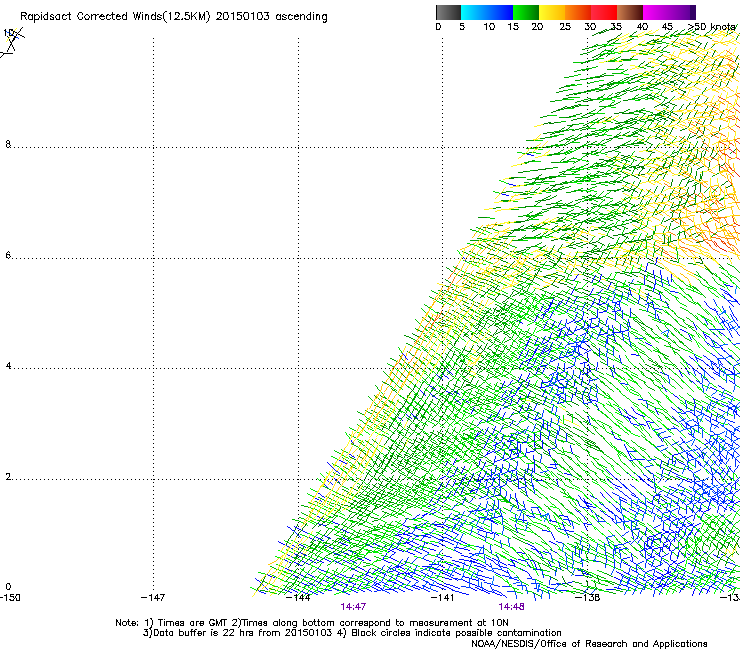Click the longitude '-144' axis label
This screenshot has height=650, width=740.
[x=298, y=598]
